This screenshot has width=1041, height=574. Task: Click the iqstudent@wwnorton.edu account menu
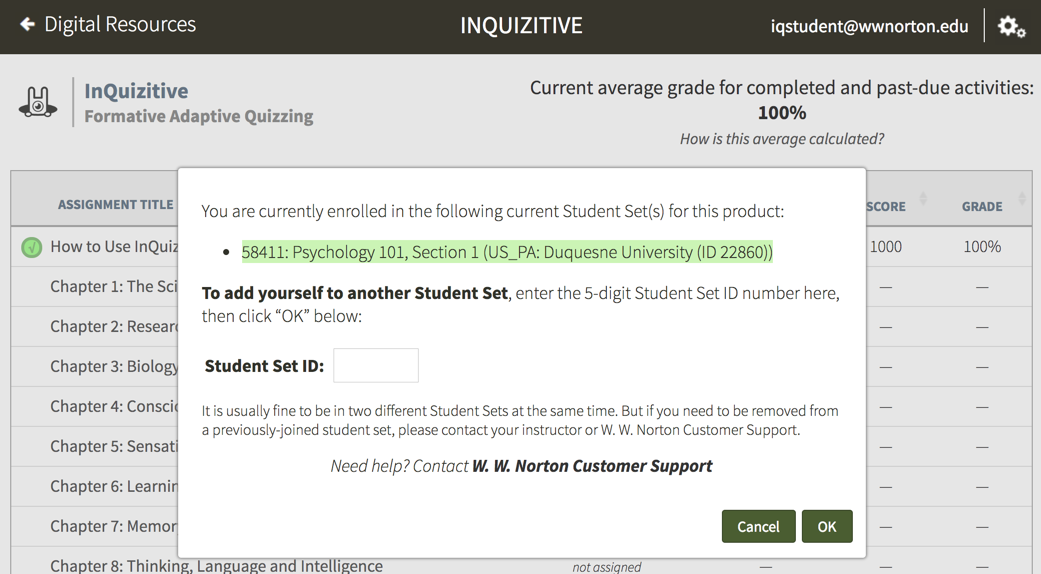[868, 27]
